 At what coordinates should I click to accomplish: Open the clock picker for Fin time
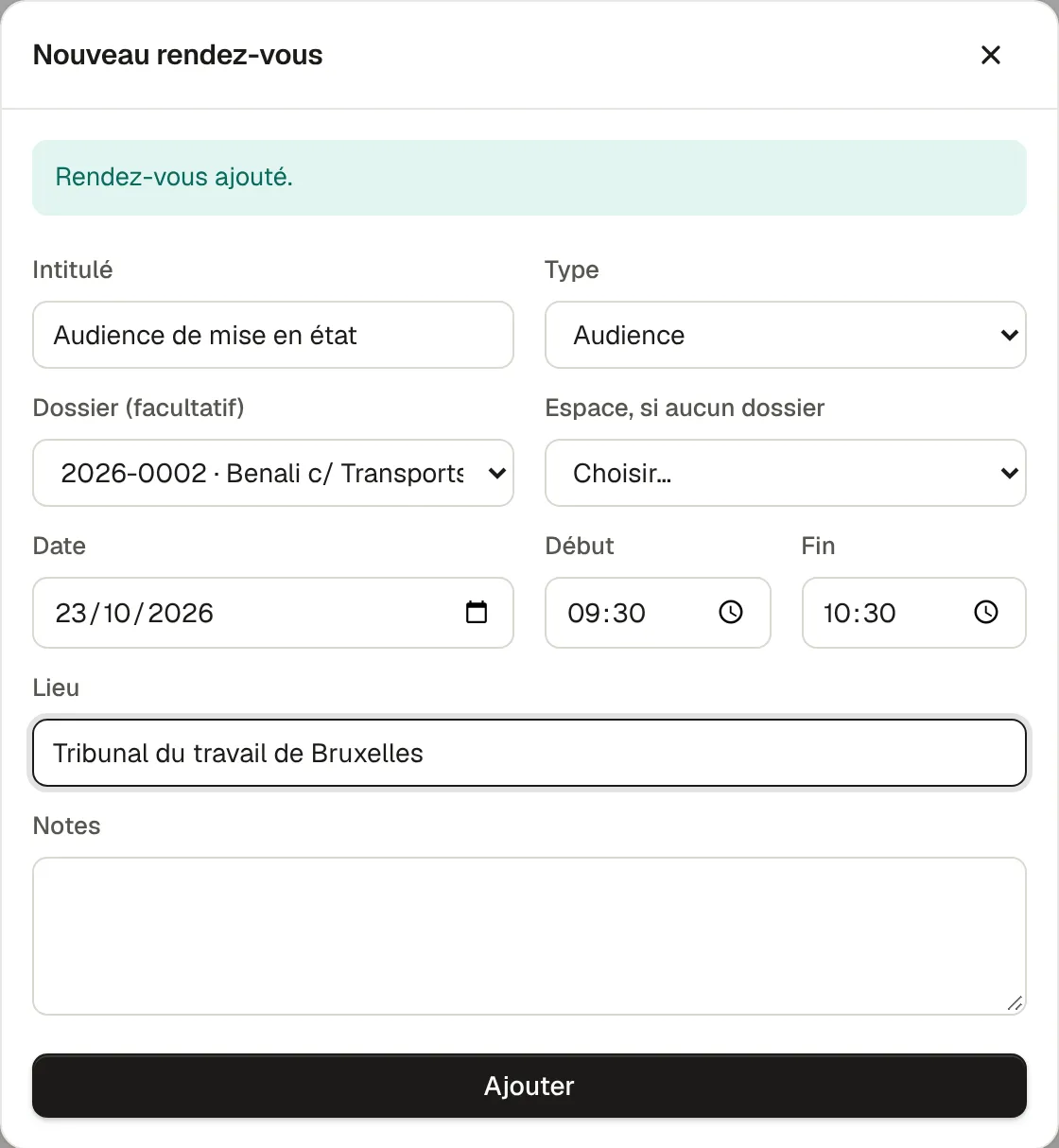click(986, 613)
